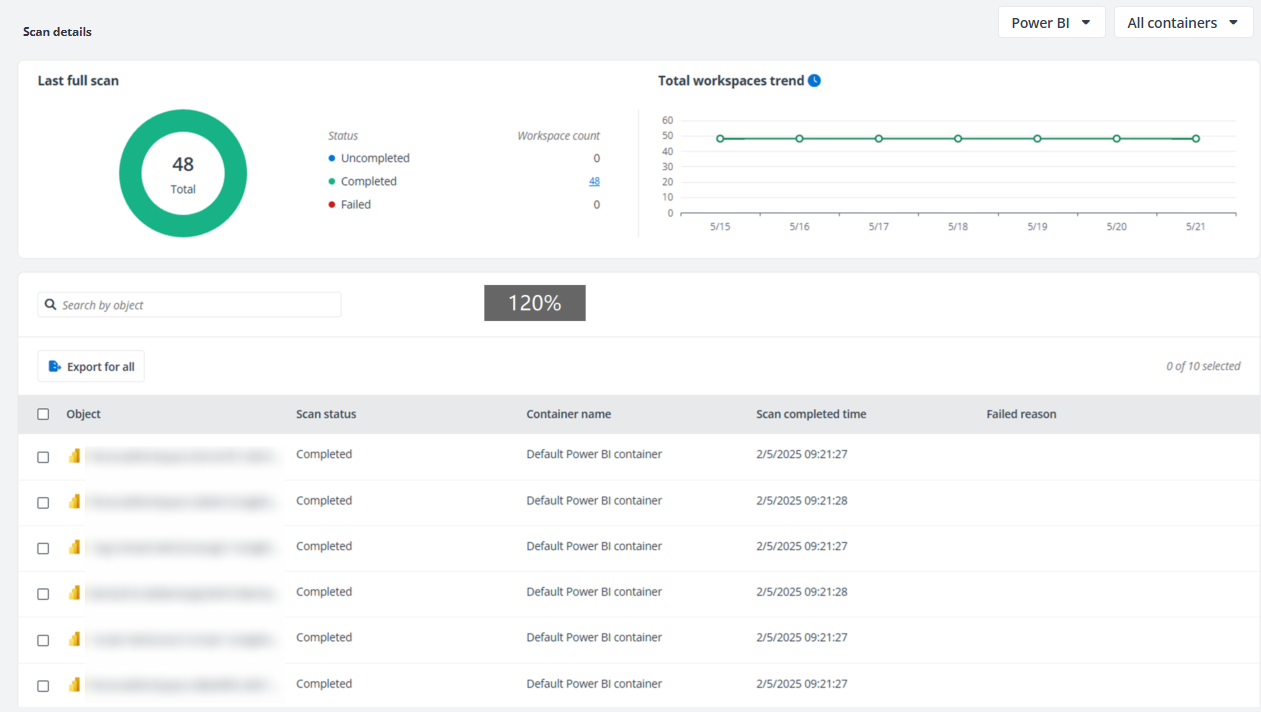Screen dimensions: 1261x712
Task: Click the Export for all button
Action: [91, 367]
